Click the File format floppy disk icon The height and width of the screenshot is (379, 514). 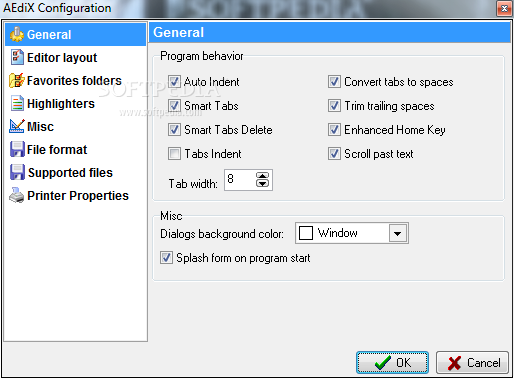[x=17, y=149]
